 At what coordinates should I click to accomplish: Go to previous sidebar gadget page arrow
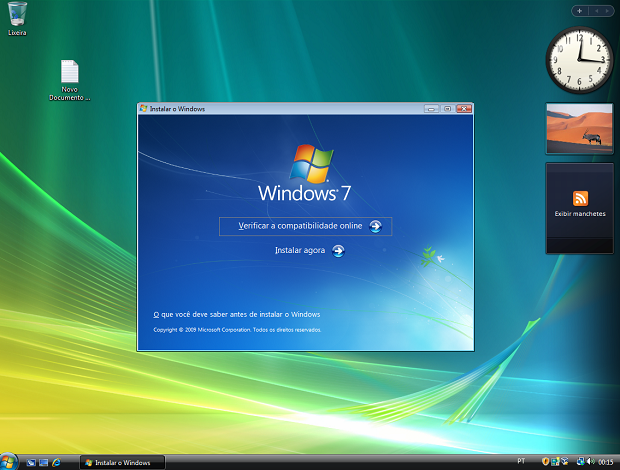click(x=596, y=11)
